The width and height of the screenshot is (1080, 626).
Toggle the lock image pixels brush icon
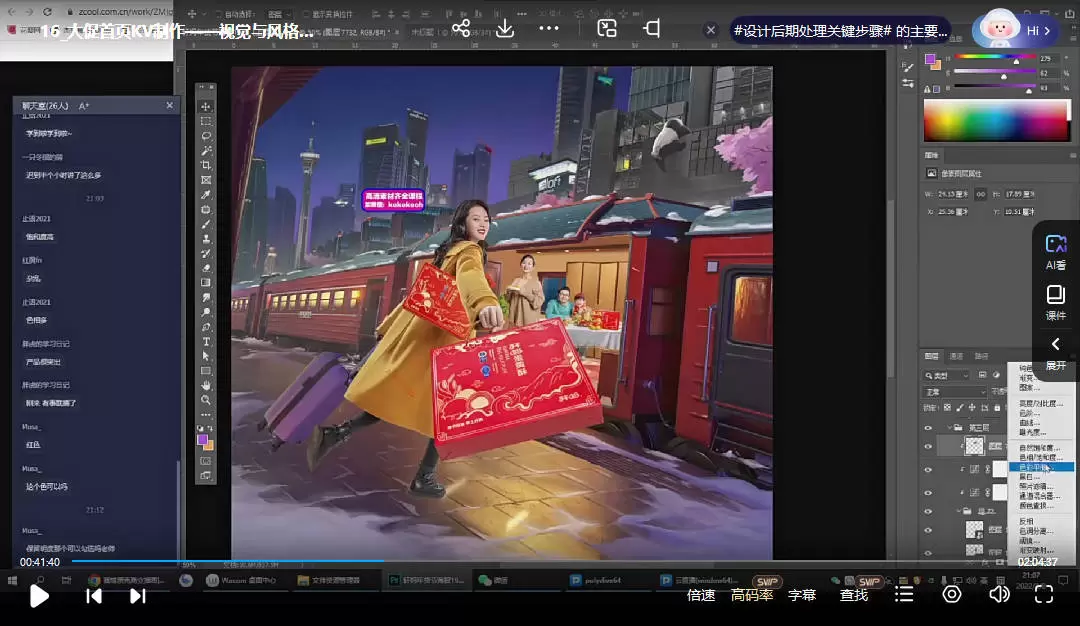pyautogui.click(x=959, y=408)
